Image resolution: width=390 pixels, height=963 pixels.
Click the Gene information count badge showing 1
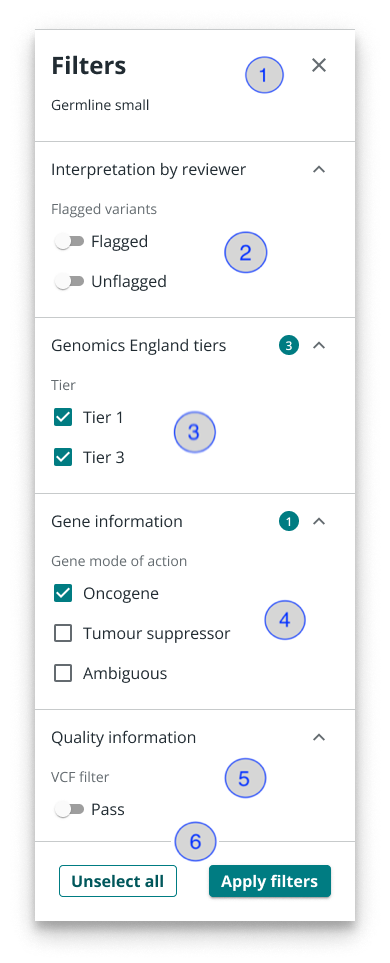pyautogui.click(x=288, y=522)
